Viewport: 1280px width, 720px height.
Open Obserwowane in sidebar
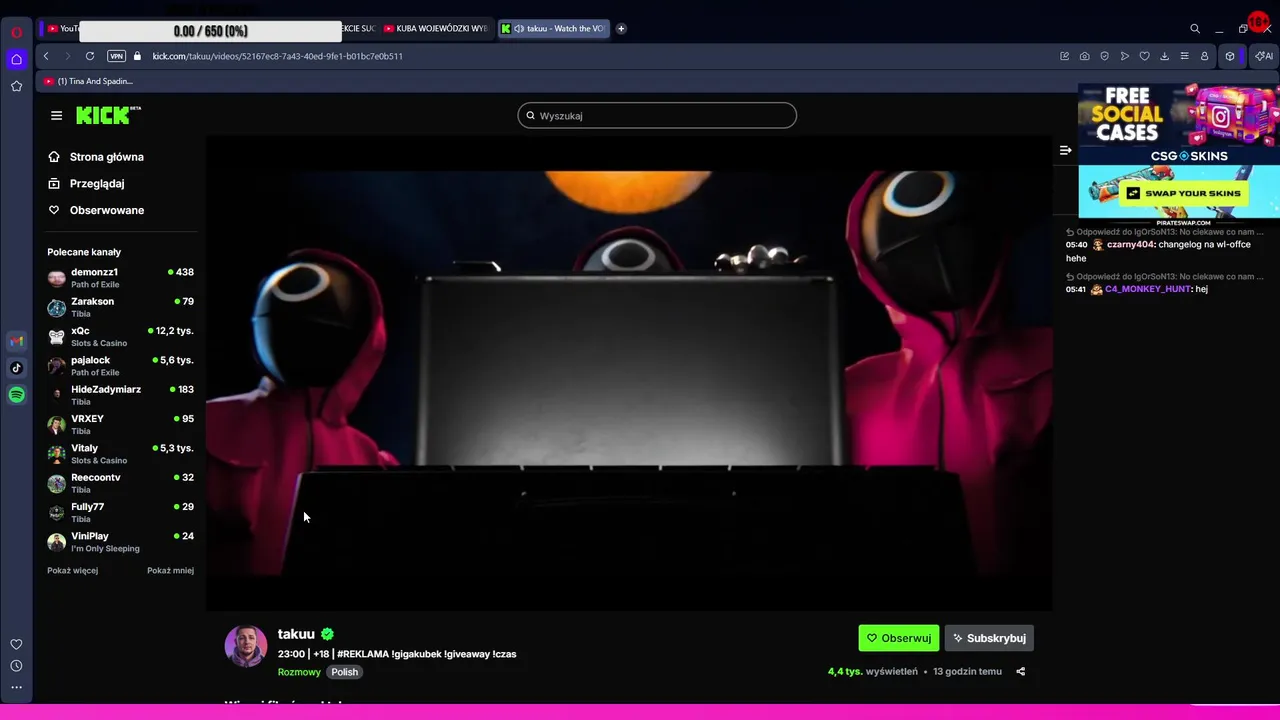96,210
